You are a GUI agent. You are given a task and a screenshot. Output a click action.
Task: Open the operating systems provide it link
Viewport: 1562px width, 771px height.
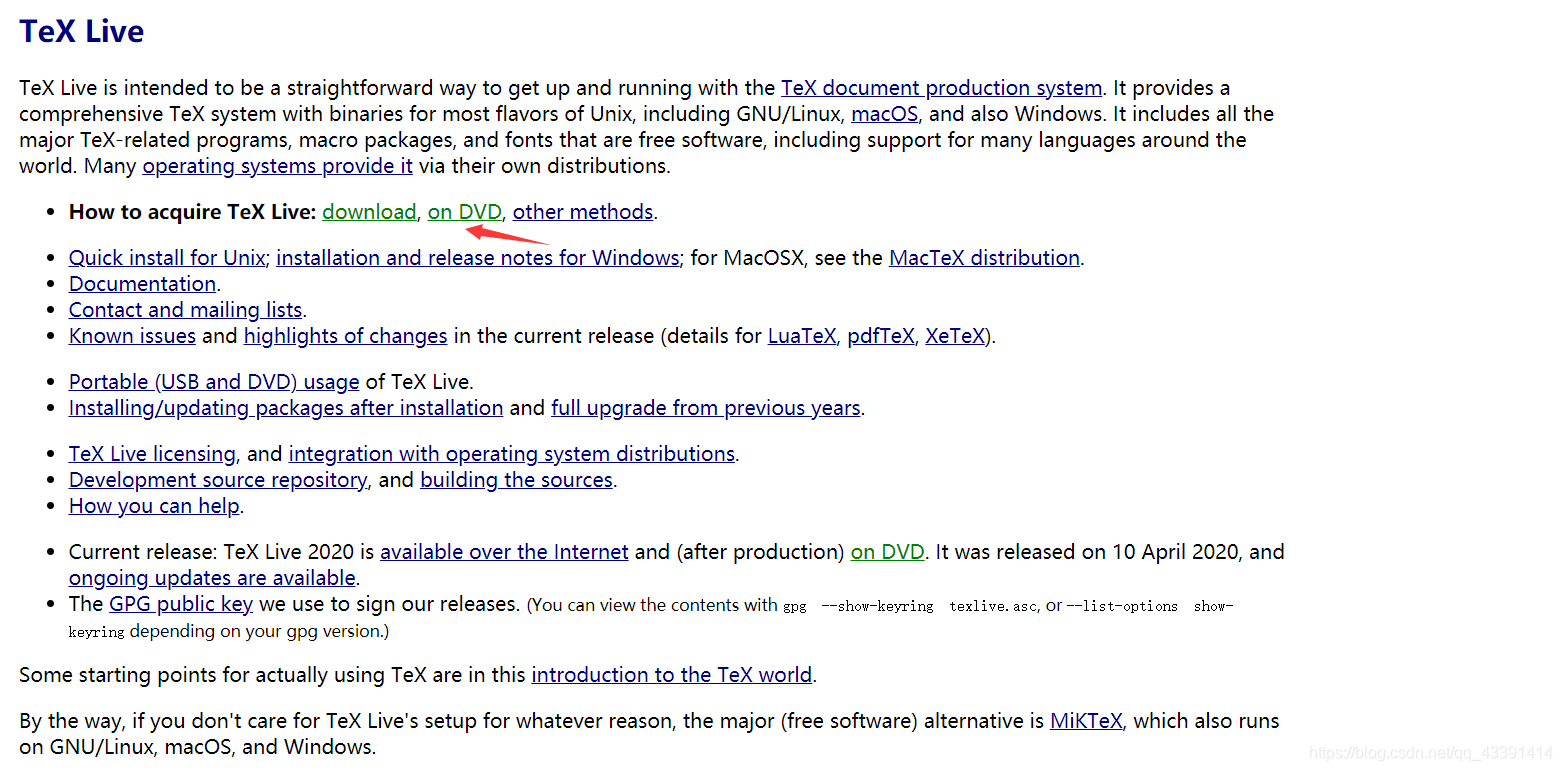click(x=278, y=166)
